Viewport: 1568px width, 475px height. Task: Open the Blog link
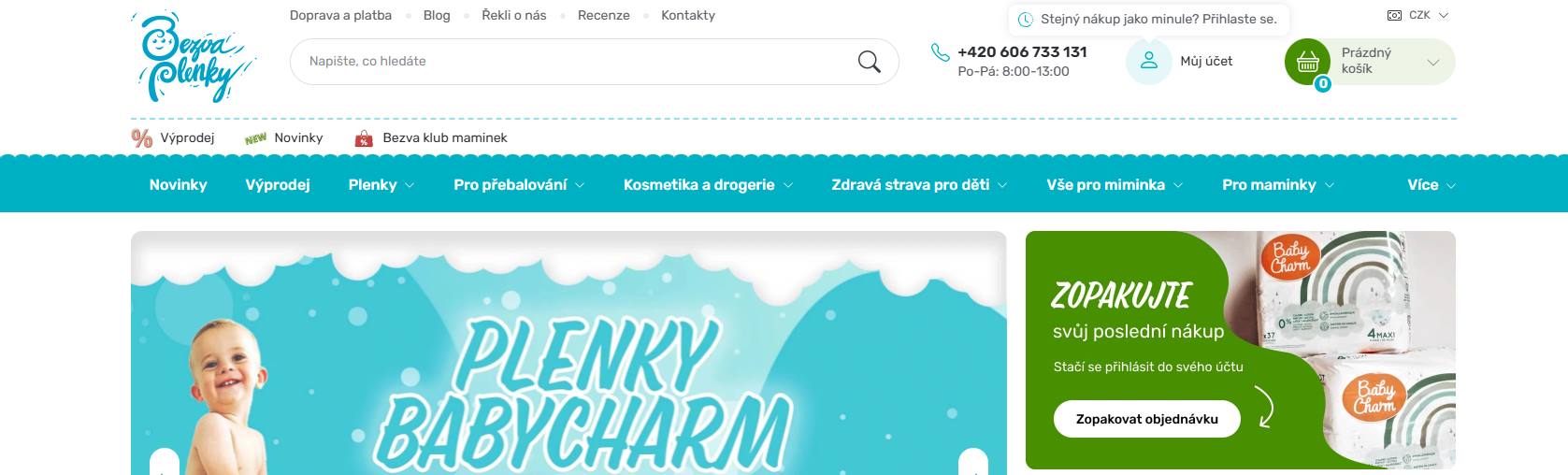point(437,16)
